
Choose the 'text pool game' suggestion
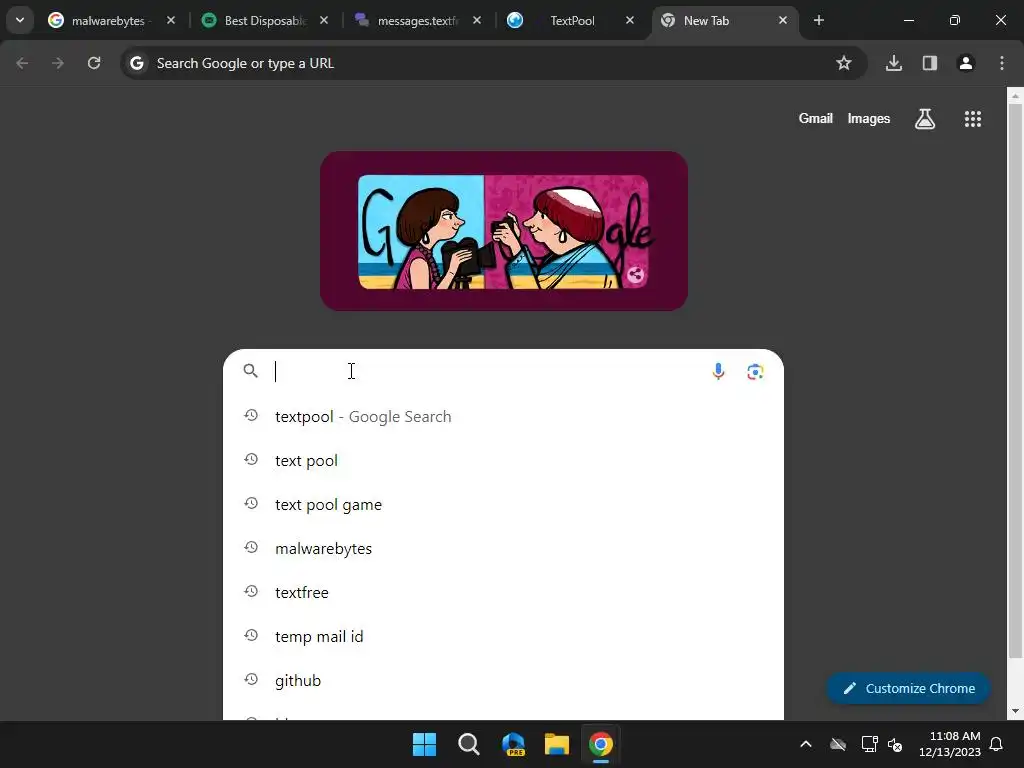[x=504, y=505]
